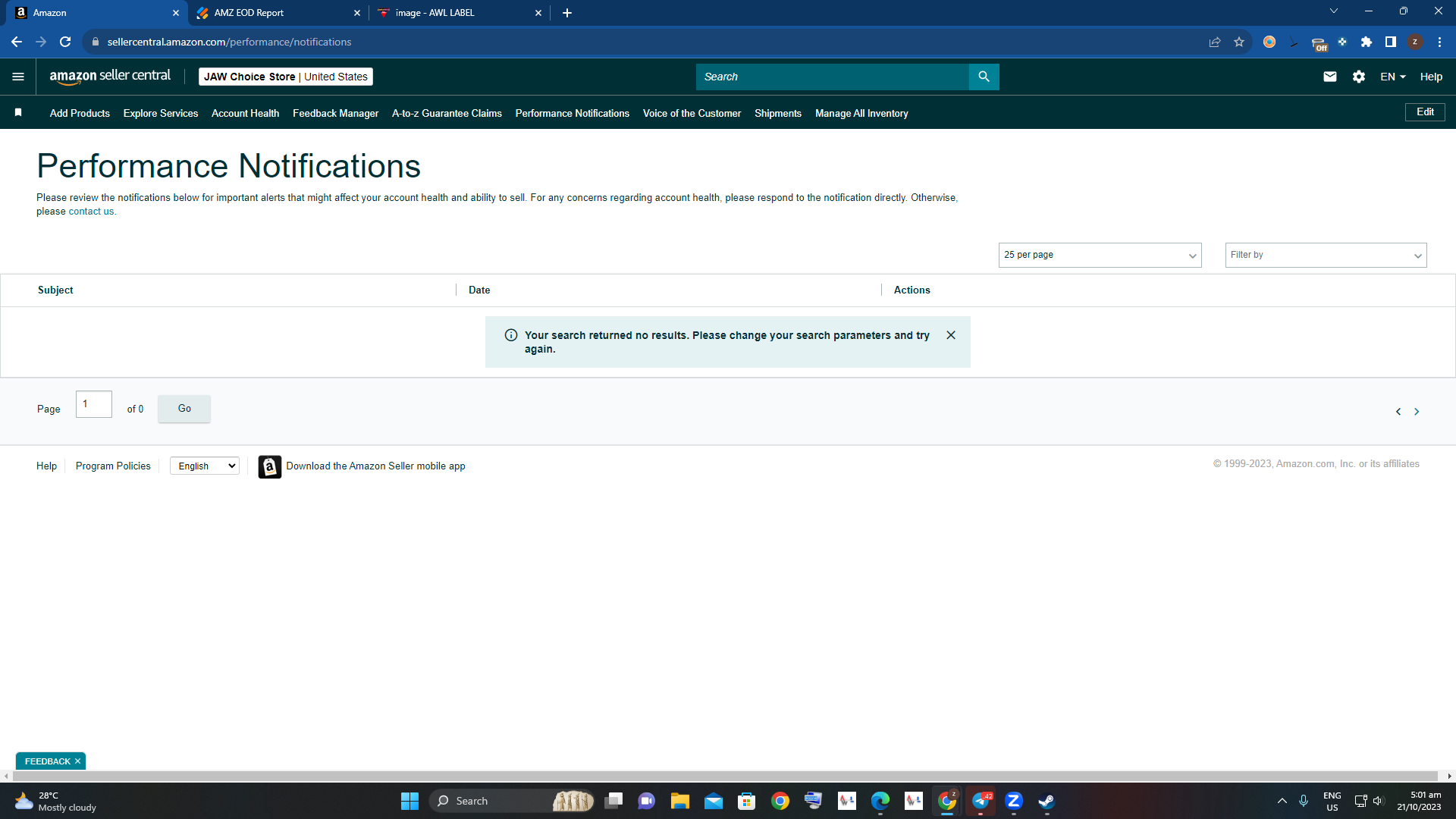Expand the Filter by dropdown

pyautogui.click(x=1326, y=255)
